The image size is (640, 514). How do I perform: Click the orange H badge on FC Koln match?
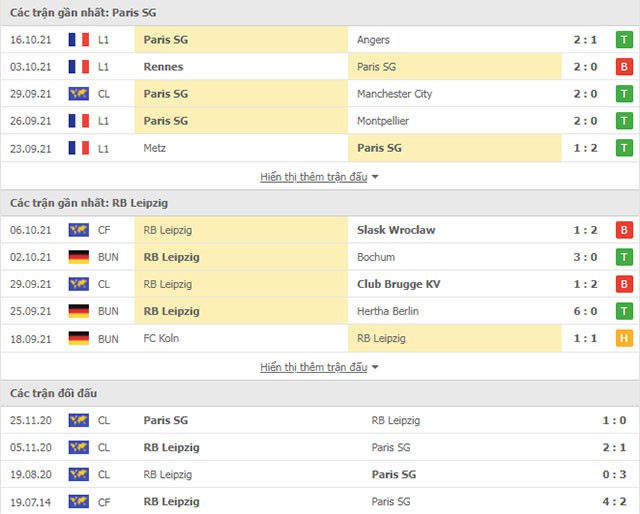[624, 338]
